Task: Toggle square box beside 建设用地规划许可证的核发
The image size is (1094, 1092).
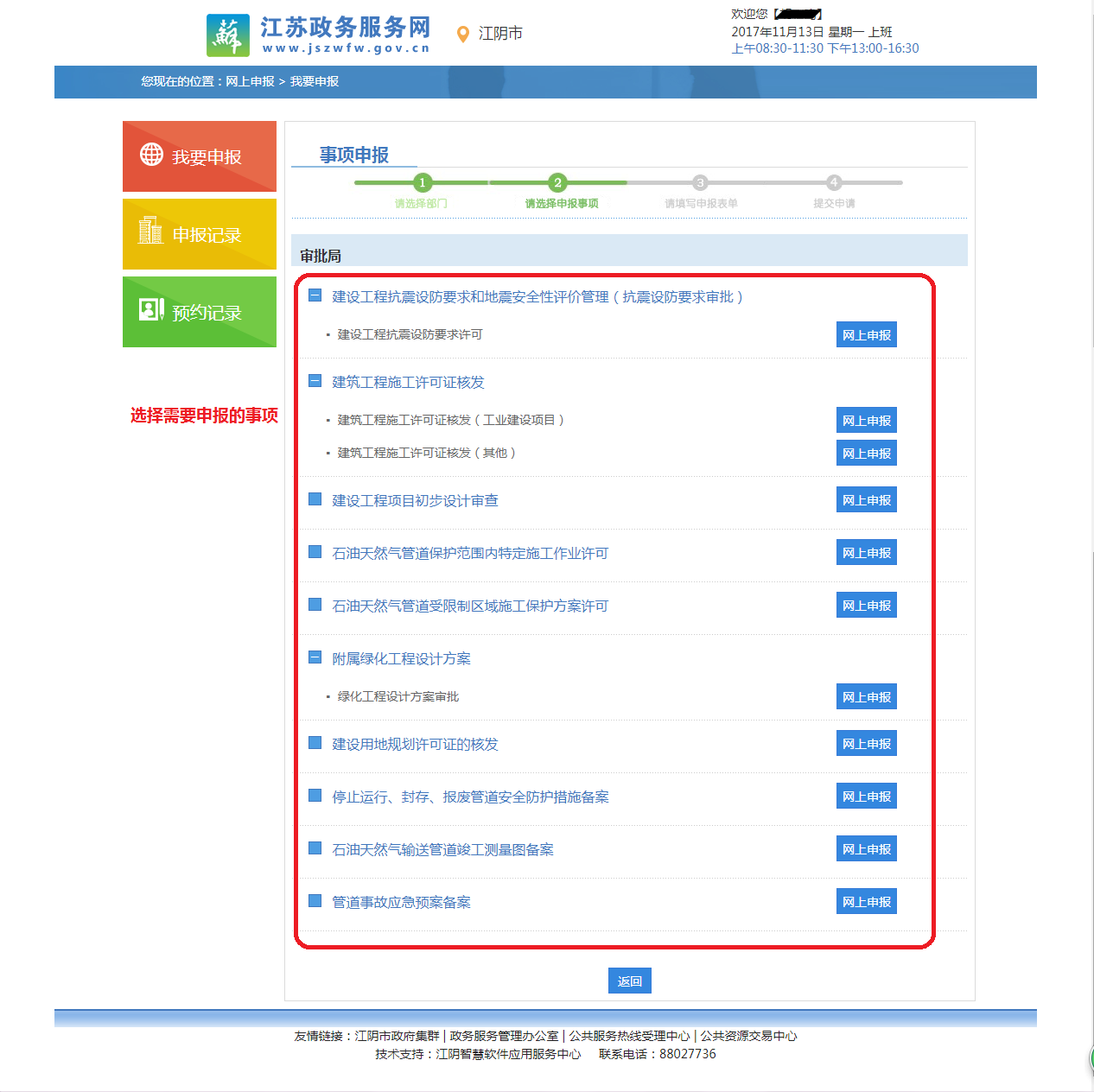Action: pyautogui.click(x=315, y=743)
